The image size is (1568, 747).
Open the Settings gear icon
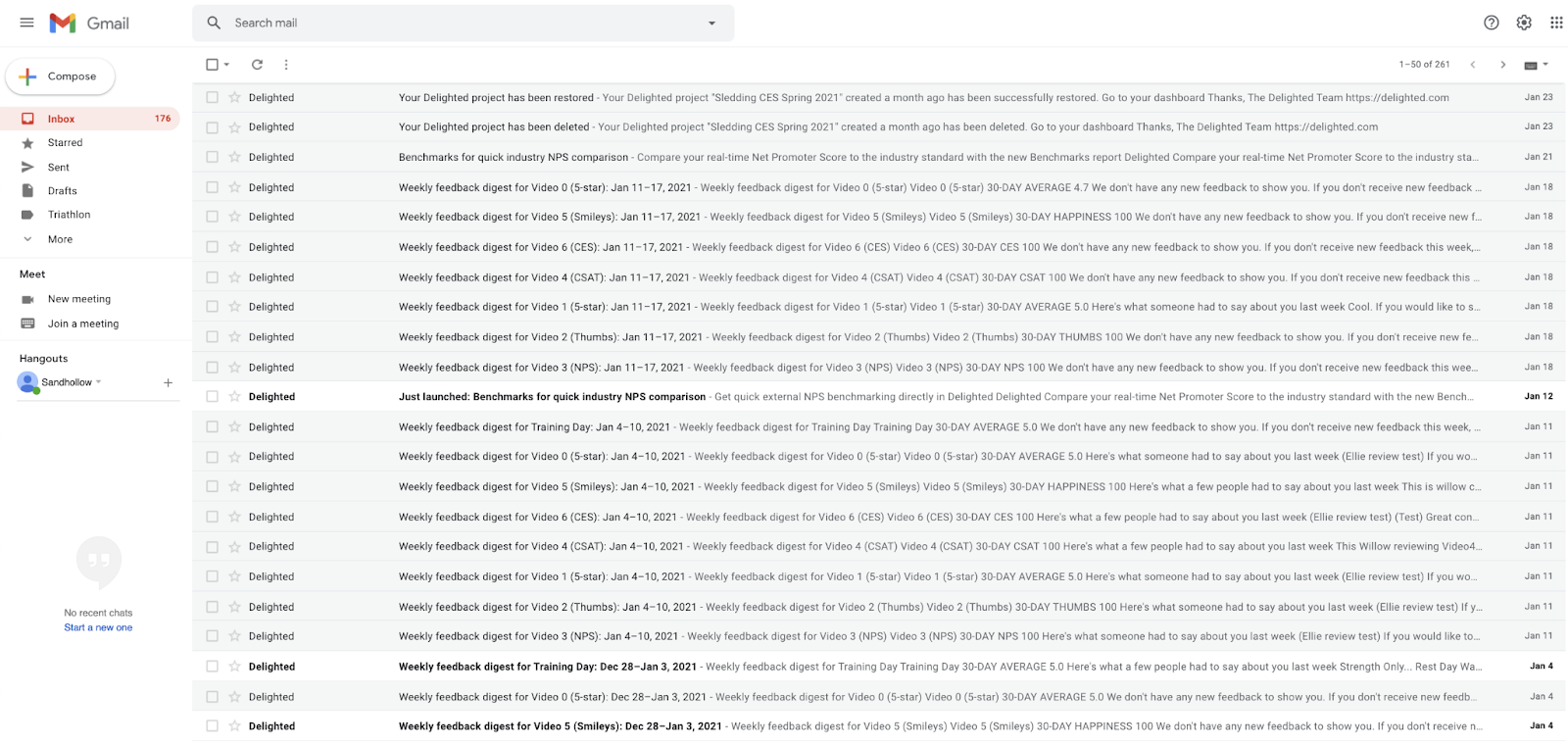[1524, 23]
